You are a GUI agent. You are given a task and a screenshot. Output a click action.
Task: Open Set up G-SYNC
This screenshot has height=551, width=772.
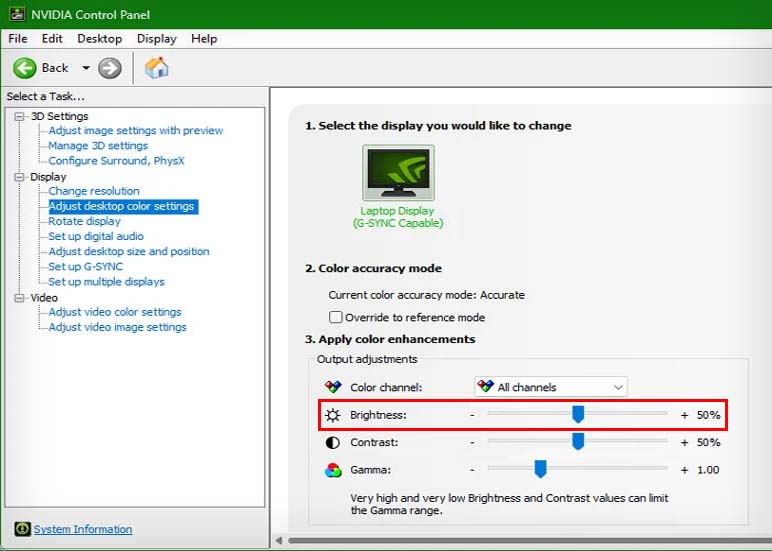point(85,267)
